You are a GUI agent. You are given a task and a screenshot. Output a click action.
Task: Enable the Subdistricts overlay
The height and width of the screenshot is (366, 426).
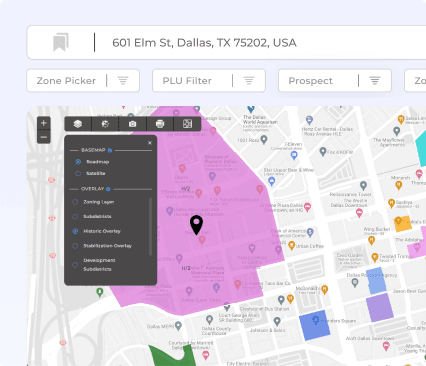(x=75, y=217)
